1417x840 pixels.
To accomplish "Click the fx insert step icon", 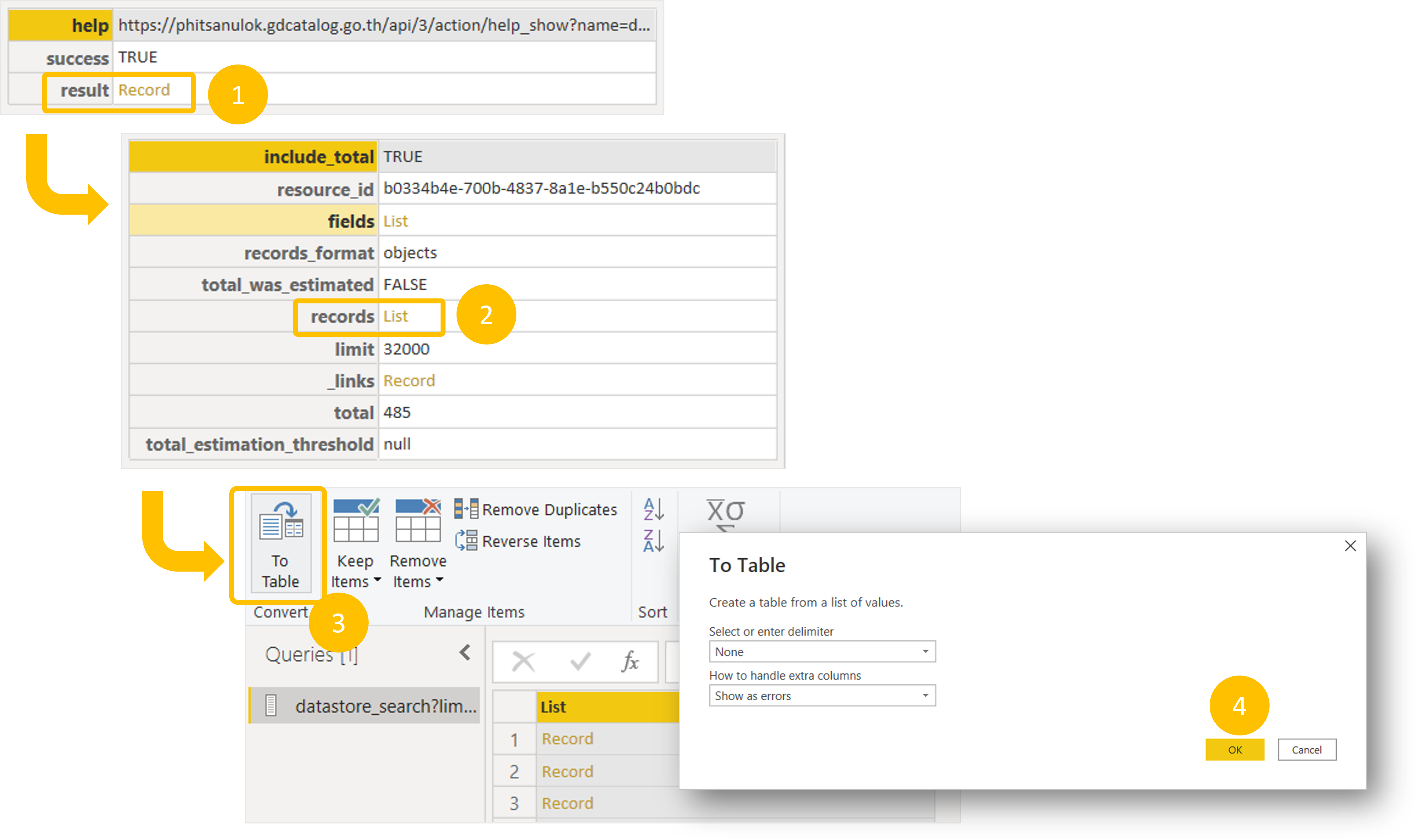I will [630, 661].
